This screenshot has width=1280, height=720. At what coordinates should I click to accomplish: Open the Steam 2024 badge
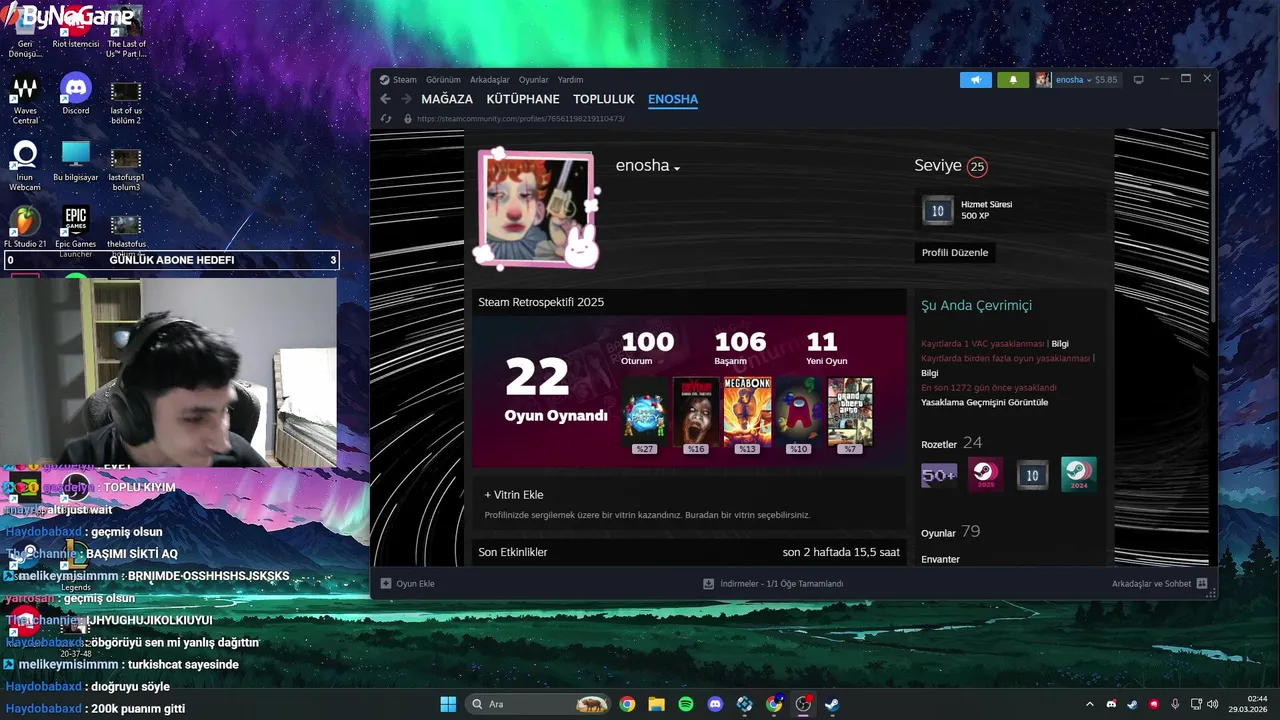click(x=1079, y=475)
